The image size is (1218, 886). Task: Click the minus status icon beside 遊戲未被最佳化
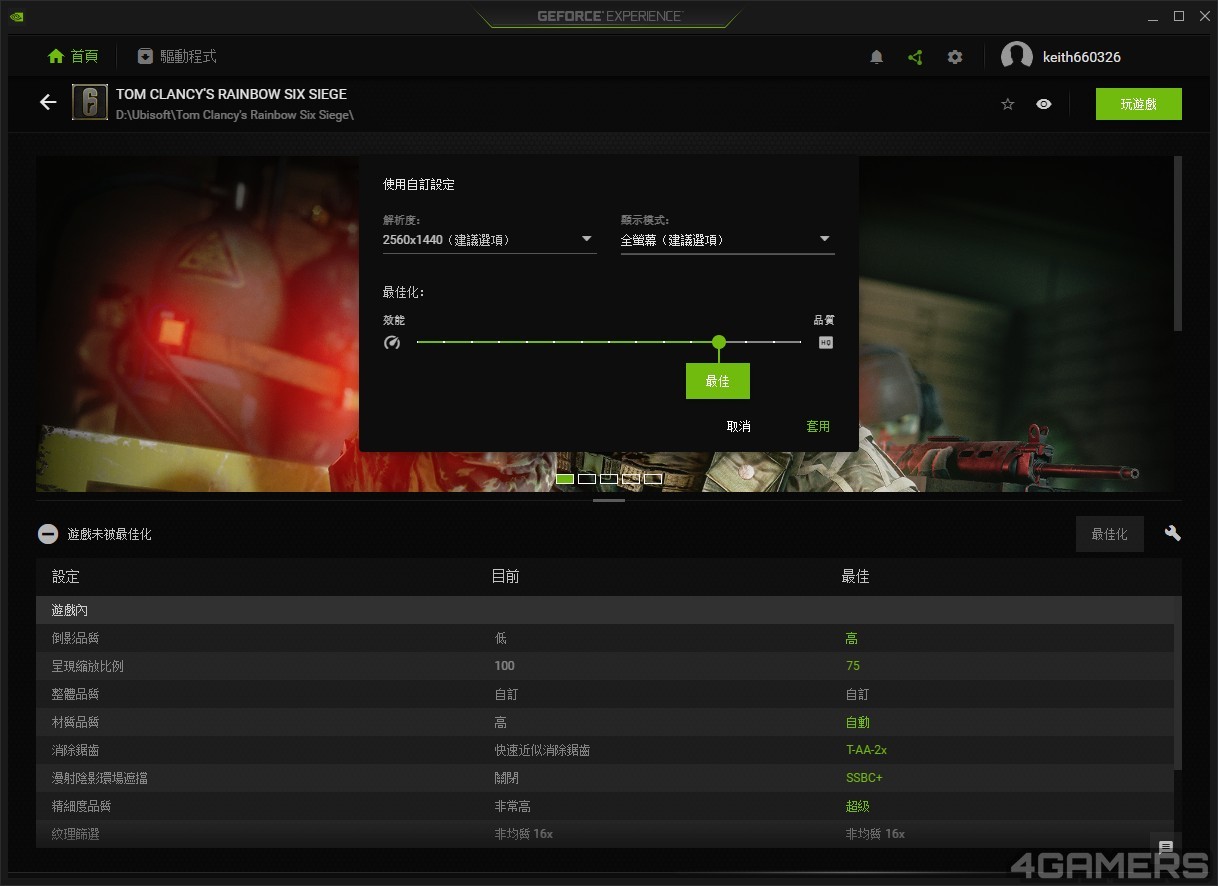pyautogui.click(x=48, y=534)
